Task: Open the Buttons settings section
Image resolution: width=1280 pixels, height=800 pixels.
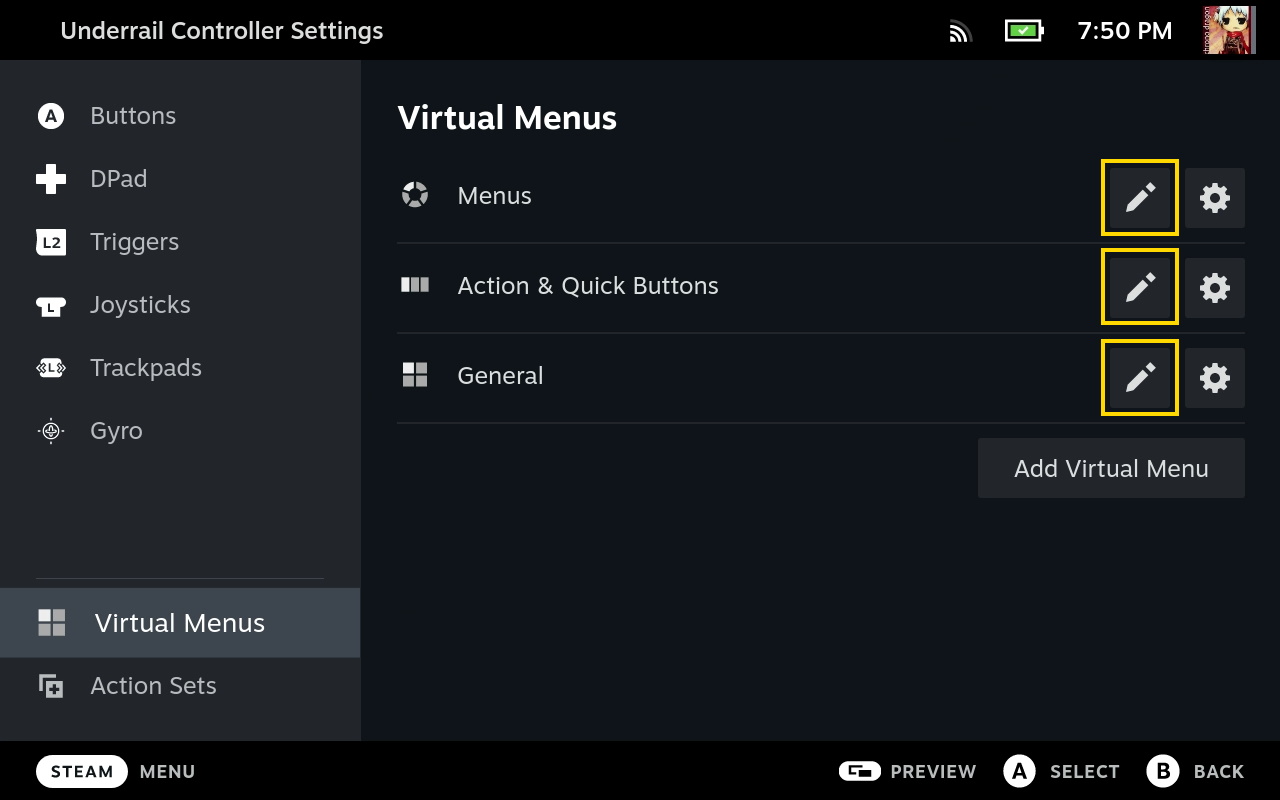Action: tap(132, 116)
